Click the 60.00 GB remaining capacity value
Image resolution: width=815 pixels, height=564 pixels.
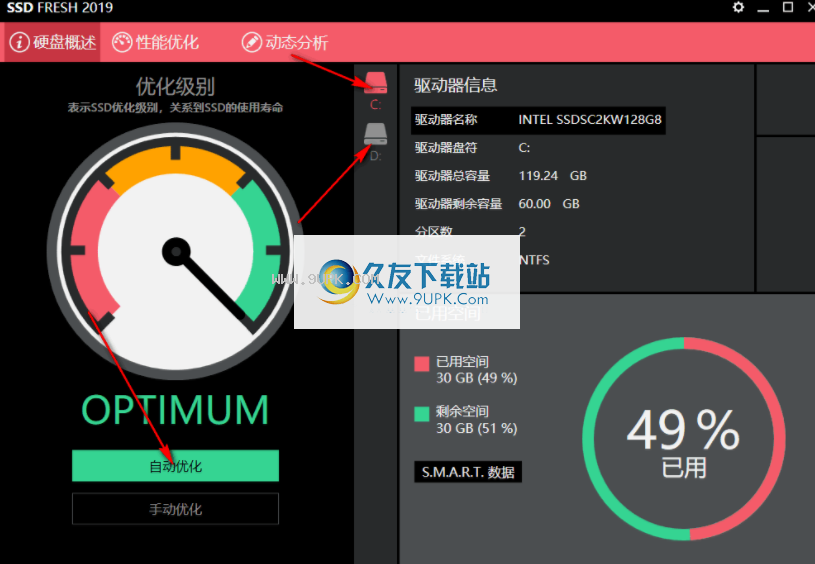point(549,204)
